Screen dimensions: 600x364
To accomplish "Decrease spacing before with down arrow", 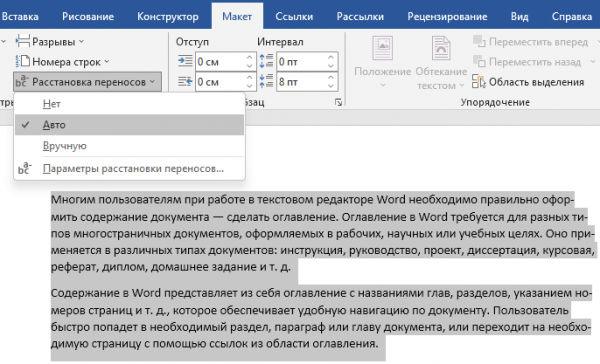I will (x=331, y=66).
